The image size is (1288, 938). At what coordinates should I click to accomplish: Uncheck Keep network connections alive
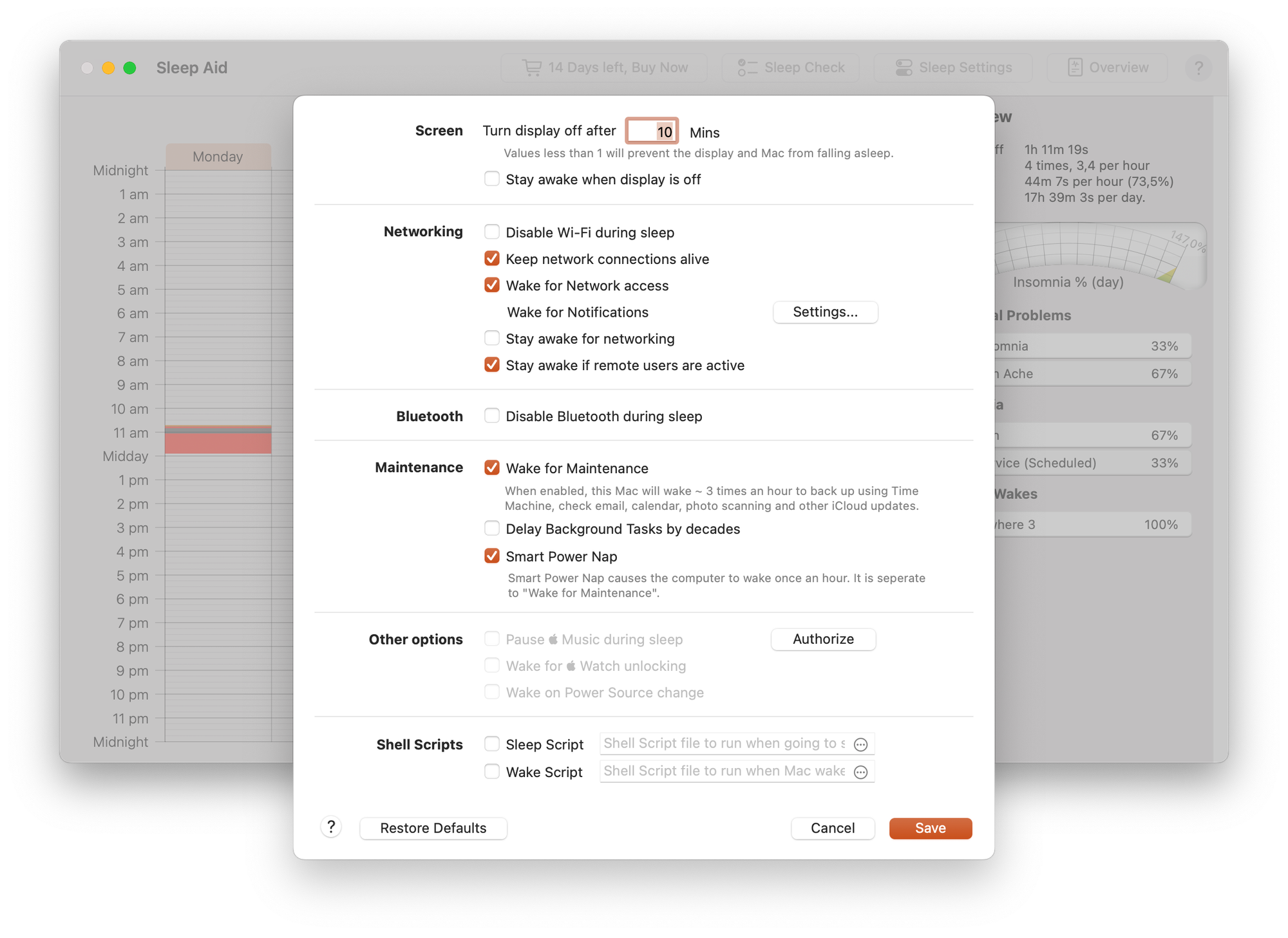click(492, 259)
